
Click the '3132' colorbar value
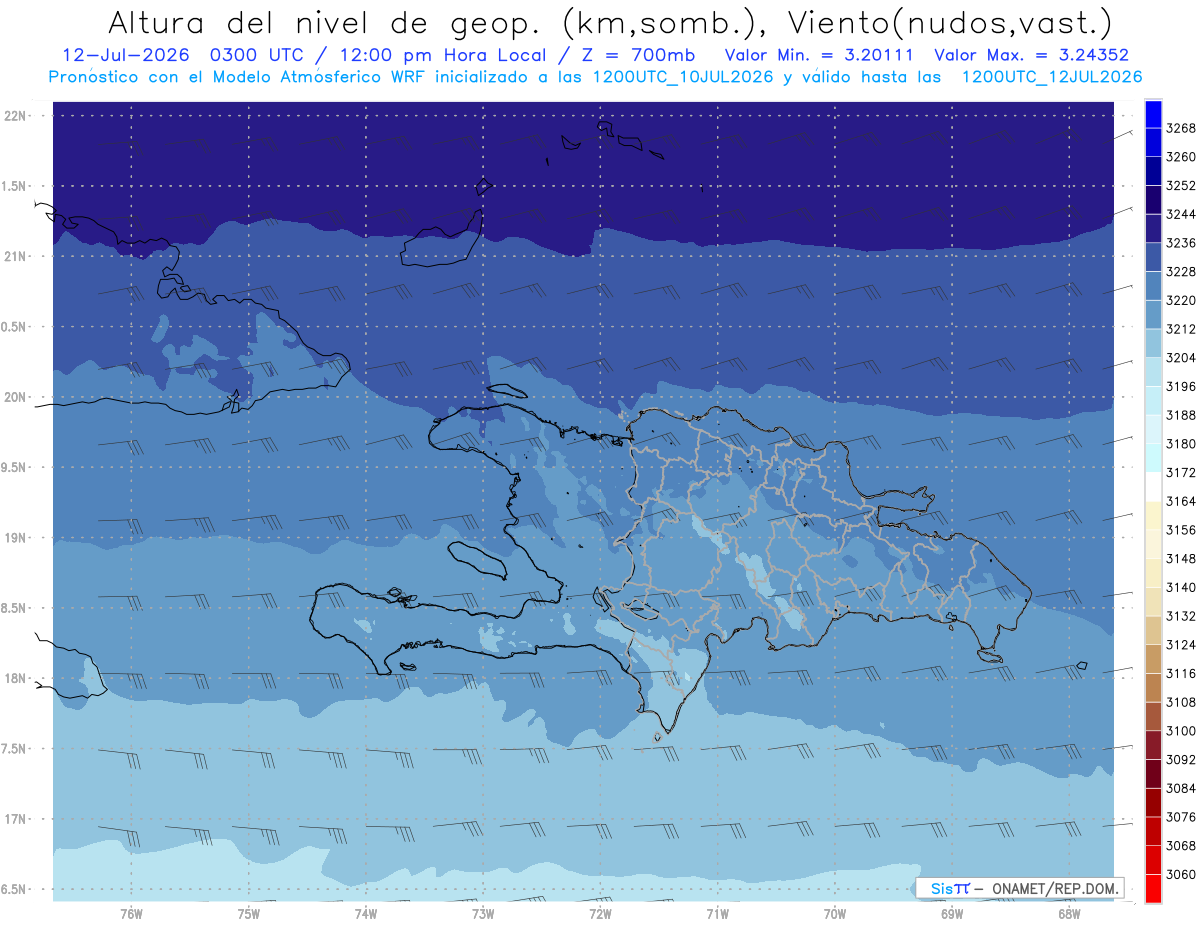[x=1181, y=616]
